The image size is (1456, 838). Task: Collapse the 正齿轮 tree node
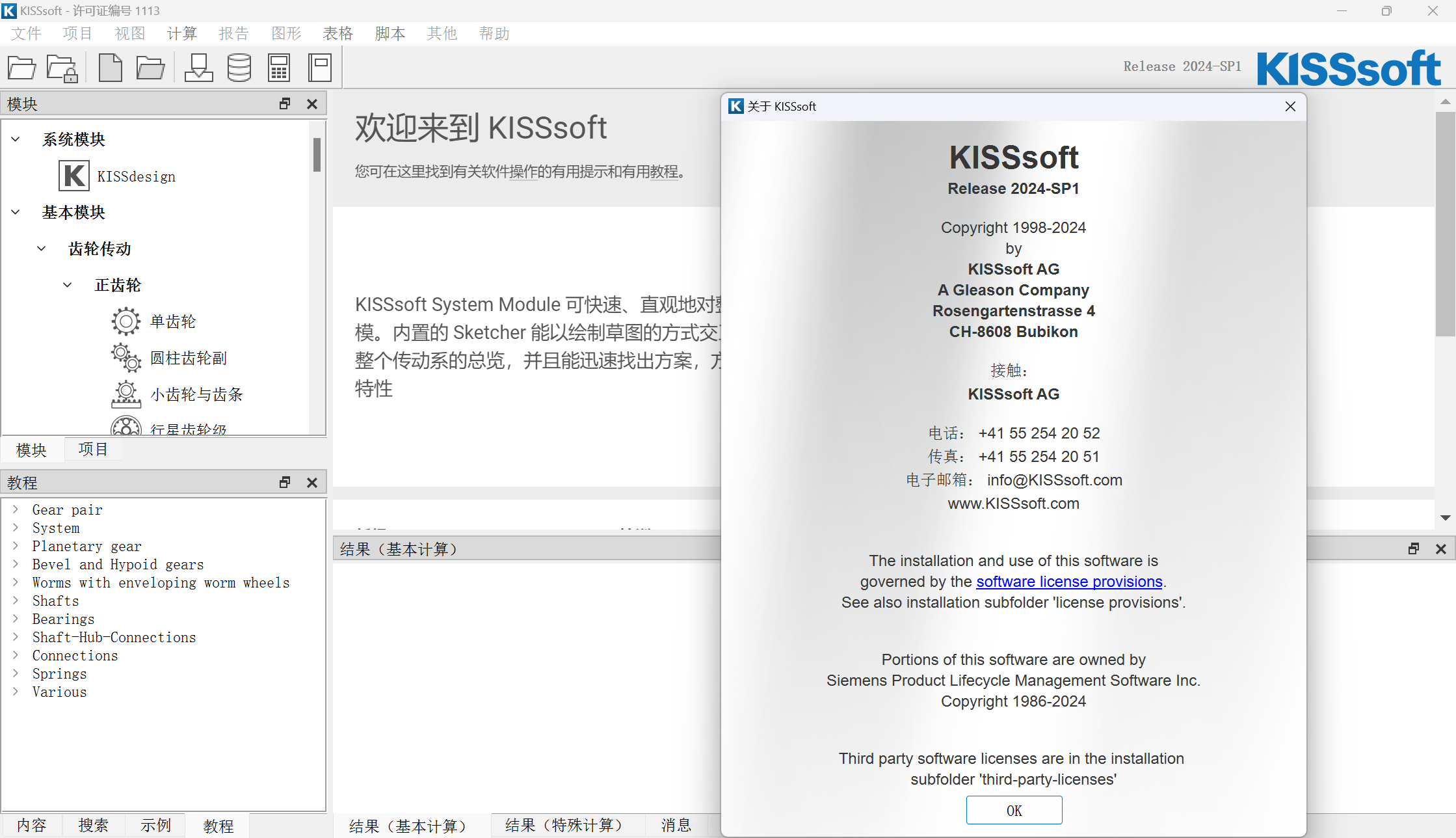(68, 285)
